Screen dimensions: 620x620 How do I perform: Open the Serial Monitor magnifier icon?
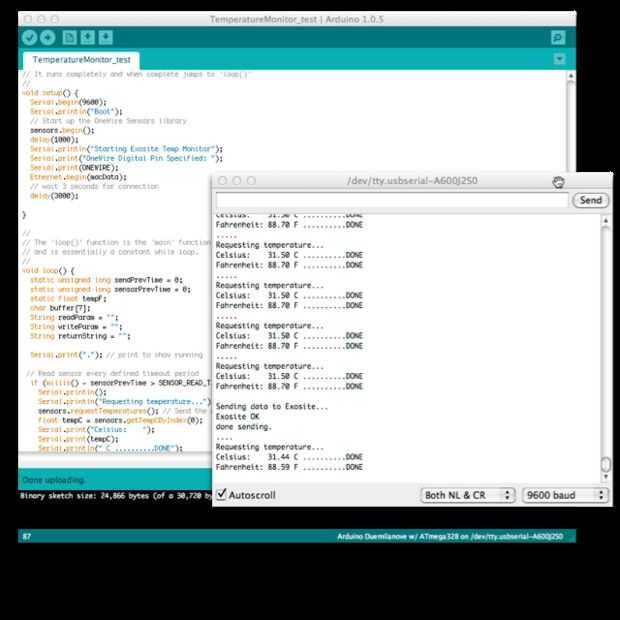point(558,38)
